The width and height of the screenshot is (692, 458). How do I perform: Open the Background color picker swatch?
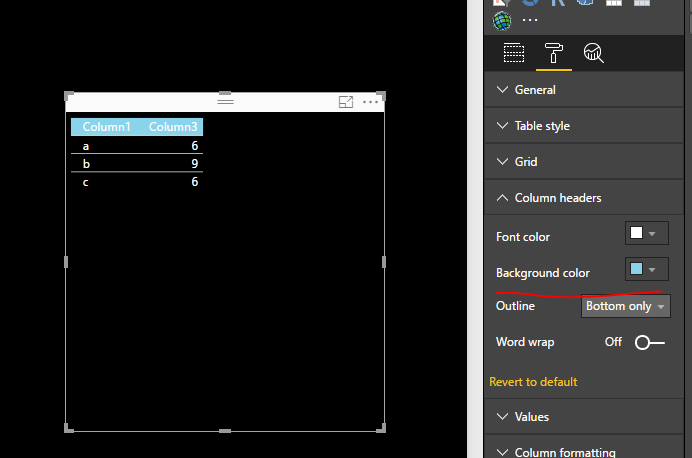[x=647, y=269]
